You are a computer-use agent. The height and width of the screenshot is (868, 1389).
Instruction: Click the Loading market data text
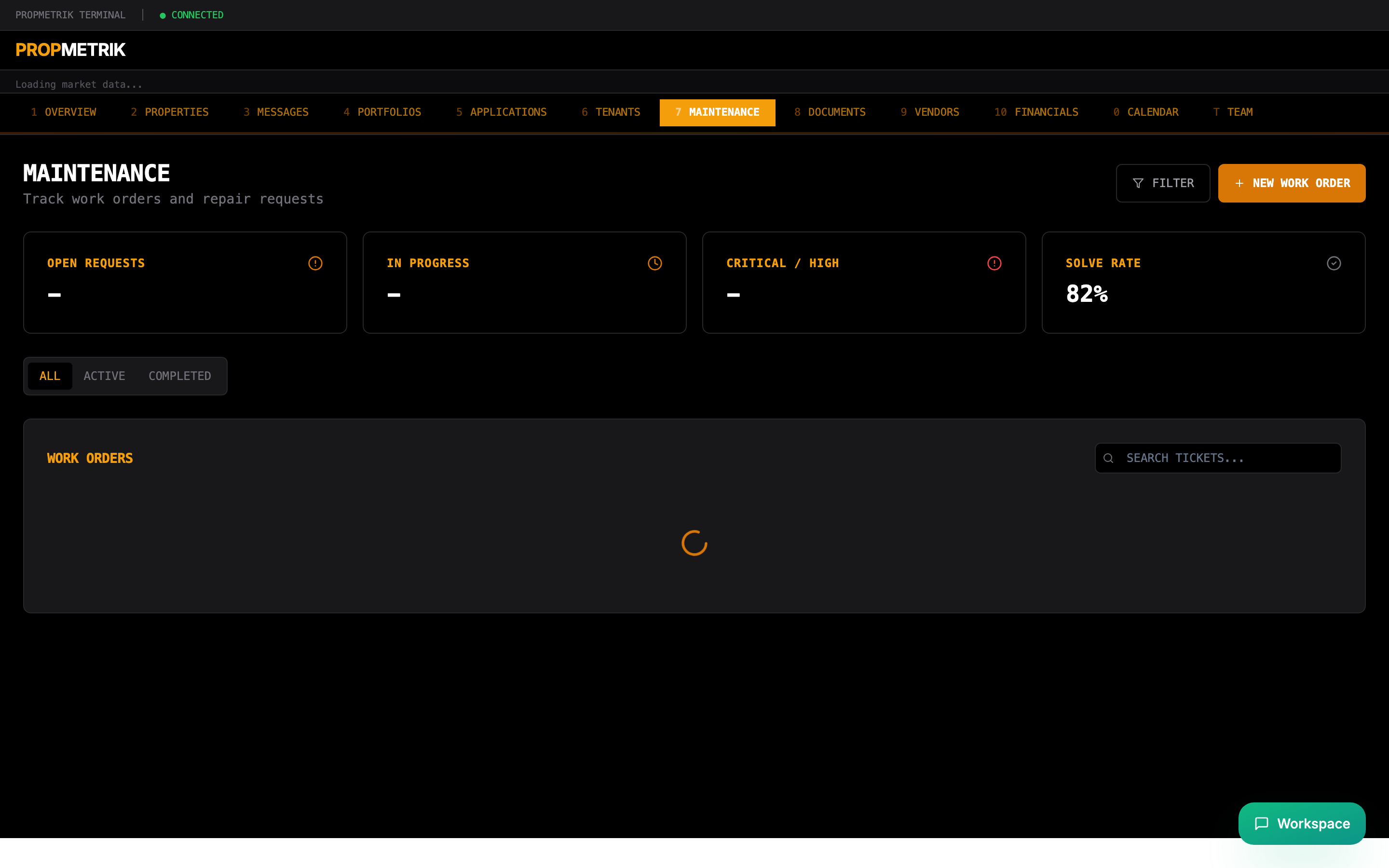[x=79, y=84]
